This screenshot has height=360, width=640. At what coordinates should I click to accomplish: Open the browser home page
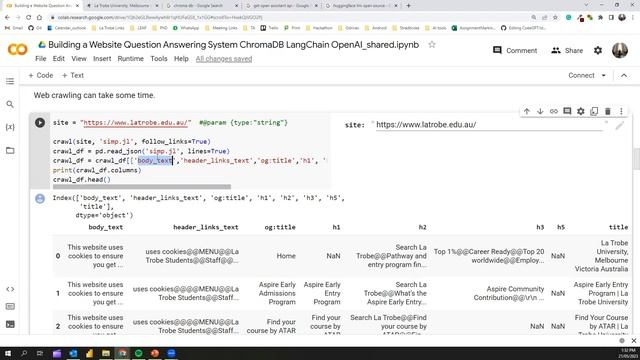tap(39, 18)
